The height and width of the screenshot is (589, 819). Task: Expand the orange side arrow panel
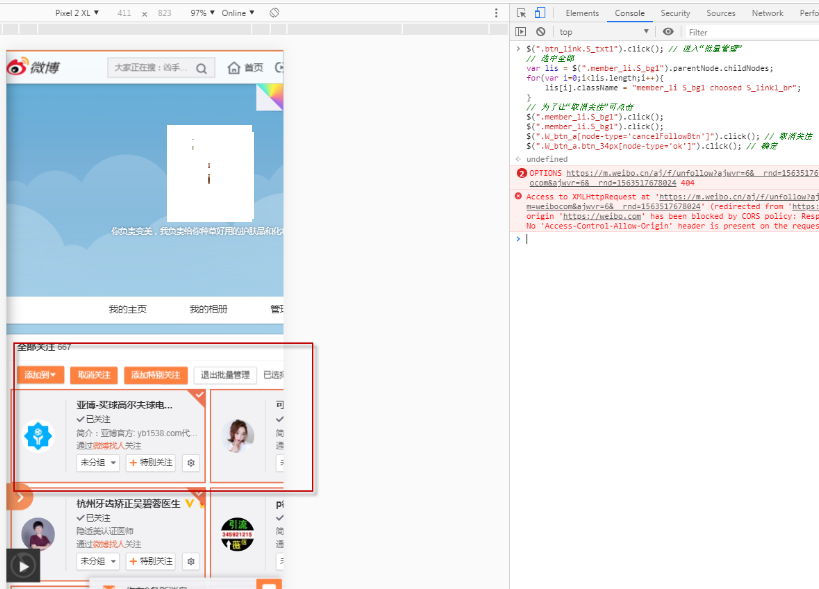click(x=20, y=496)
